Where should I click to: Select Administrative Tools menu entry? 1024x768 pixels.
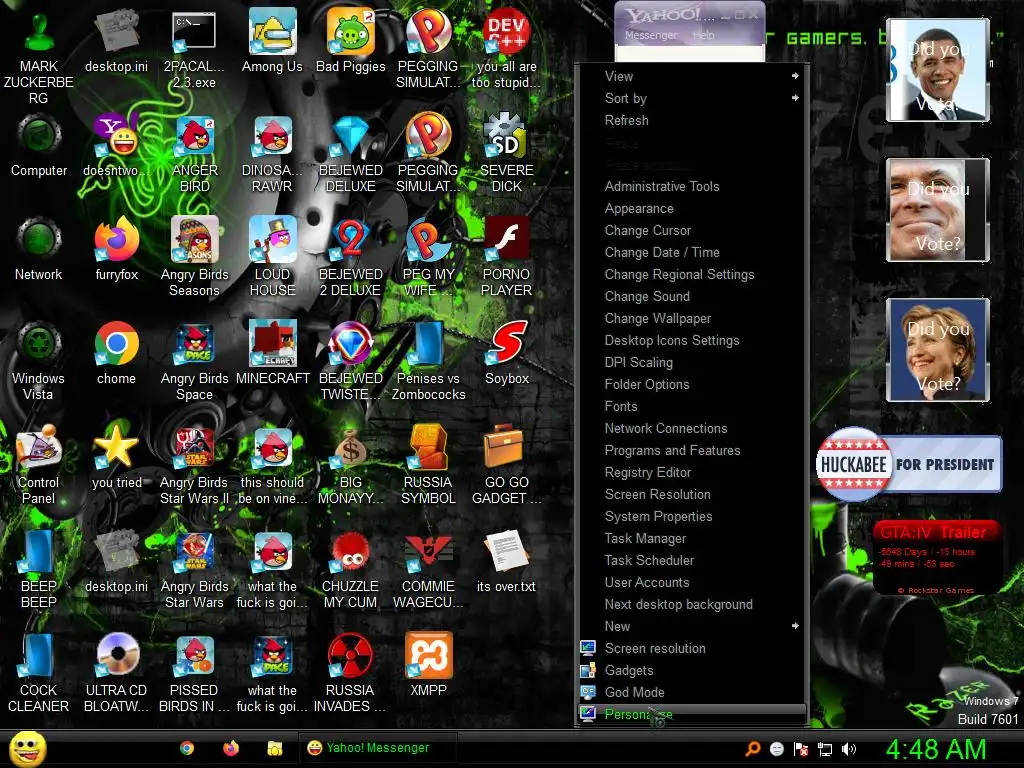point(692,186)
